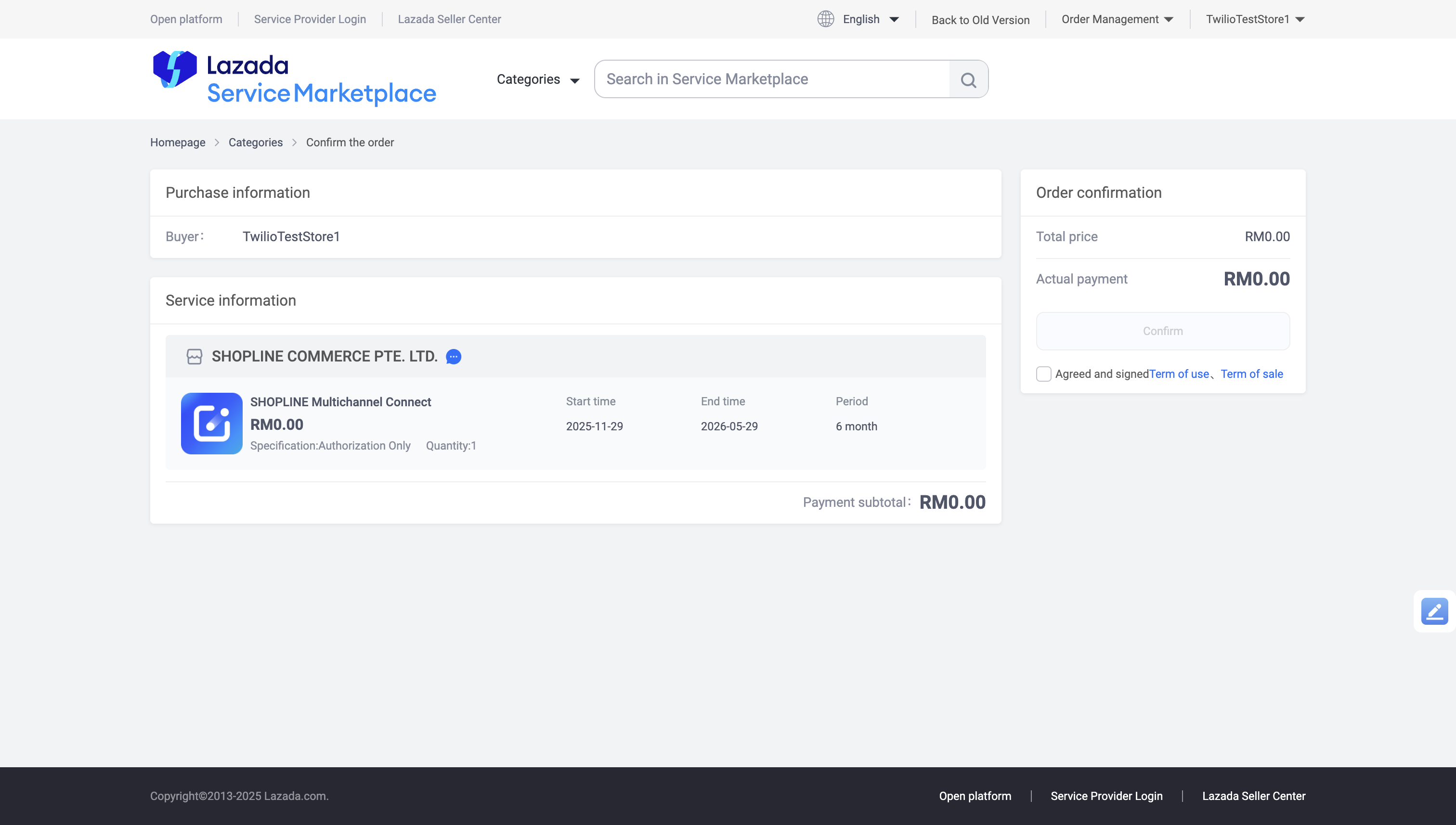Click Specification:Authorization Only text
The width and height of the screenshot is (1456, 825).
[330, 446]
